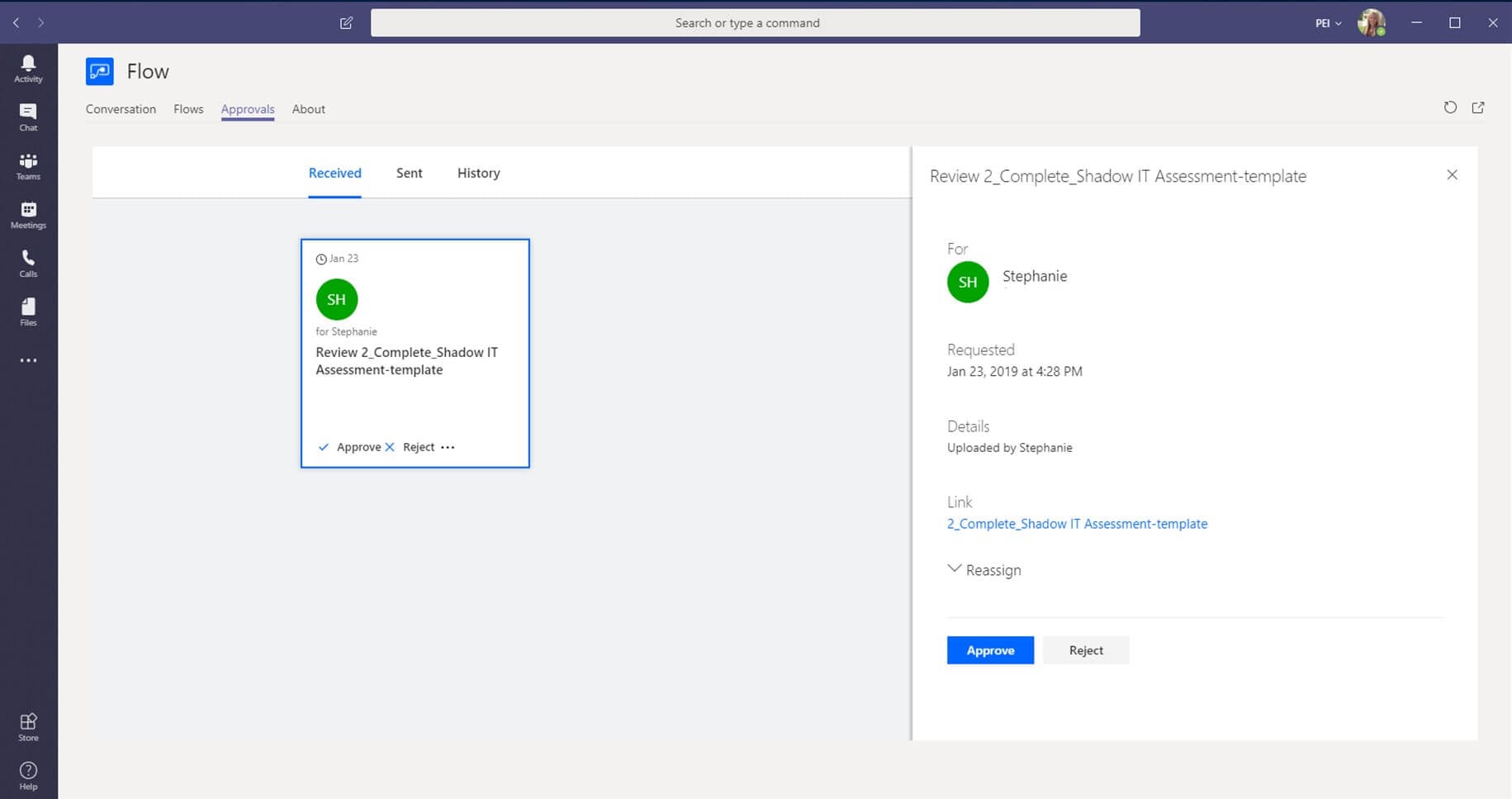This screenshot has width=1512, height=799.
Task: Open Help in sidebar
Action: click(x=28, y=776)
